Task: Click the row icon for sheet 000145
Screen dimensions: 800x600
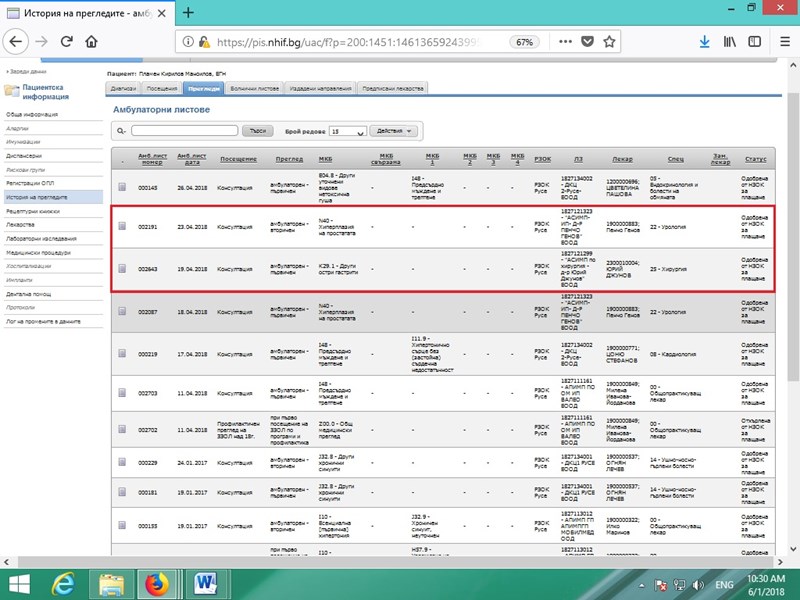Action: click(122, 187)
